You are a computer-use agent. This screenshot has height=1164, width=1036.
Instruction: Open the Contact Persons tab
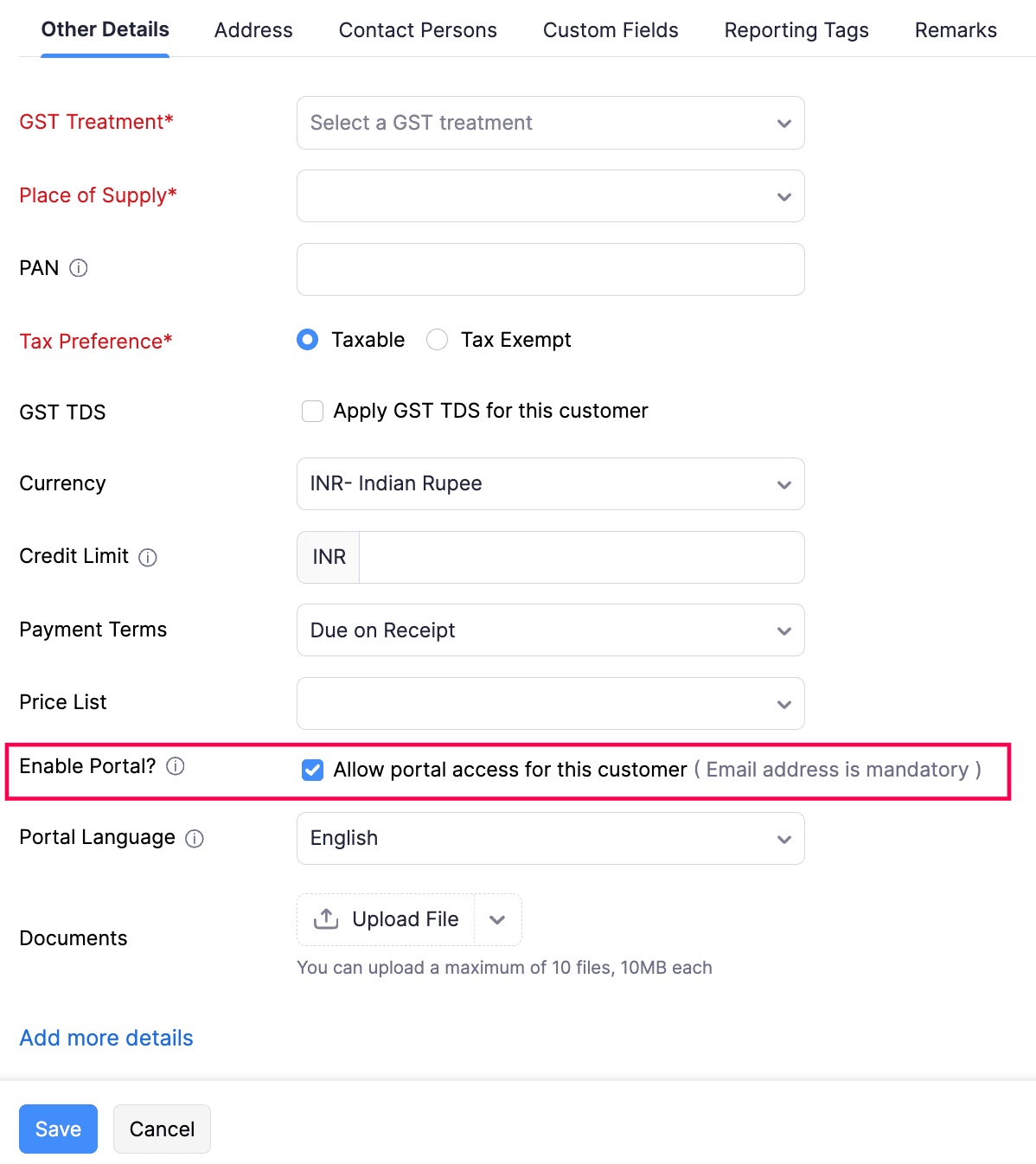coord(418,30)
